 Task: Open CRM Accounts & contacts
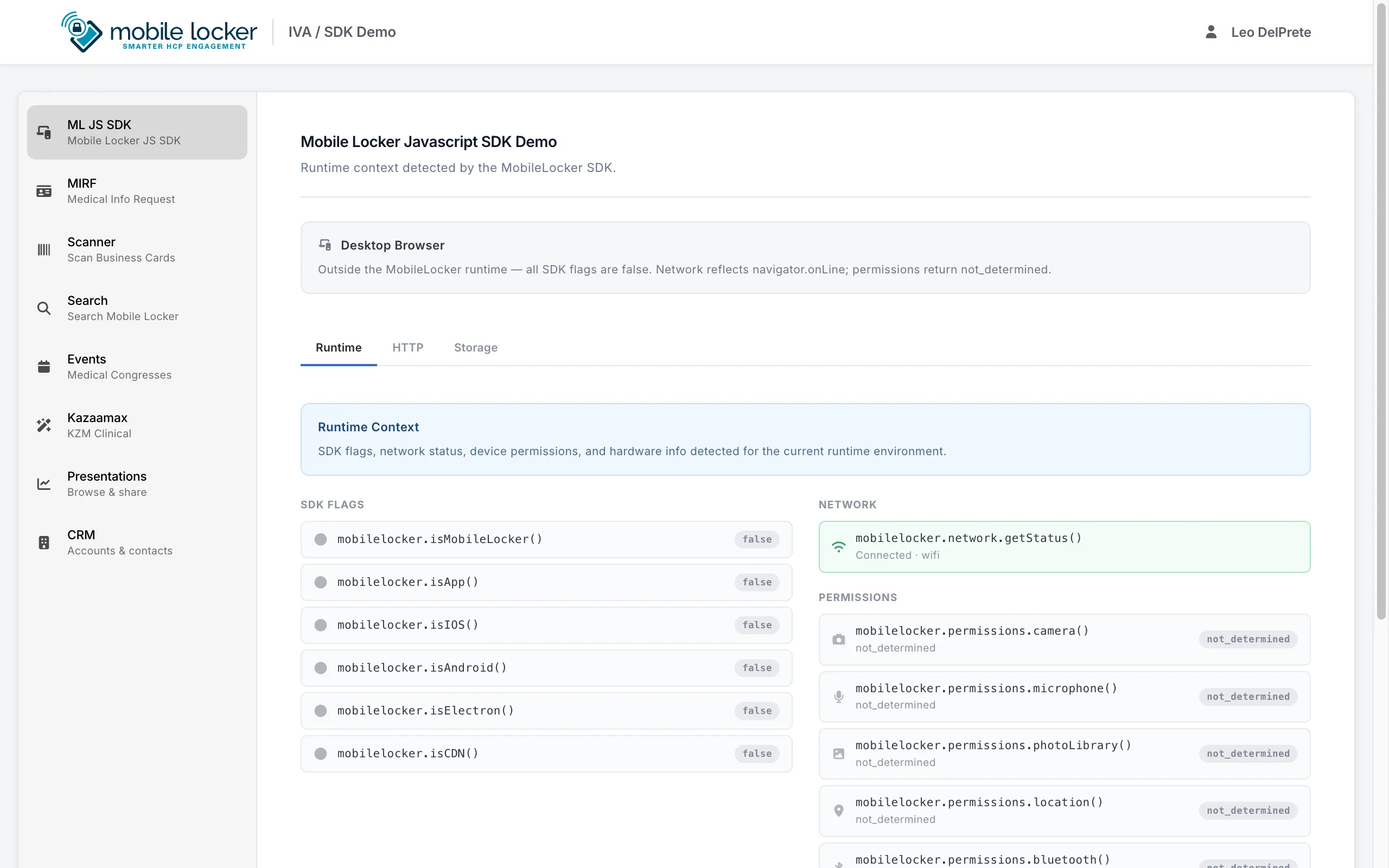[137, 542]
